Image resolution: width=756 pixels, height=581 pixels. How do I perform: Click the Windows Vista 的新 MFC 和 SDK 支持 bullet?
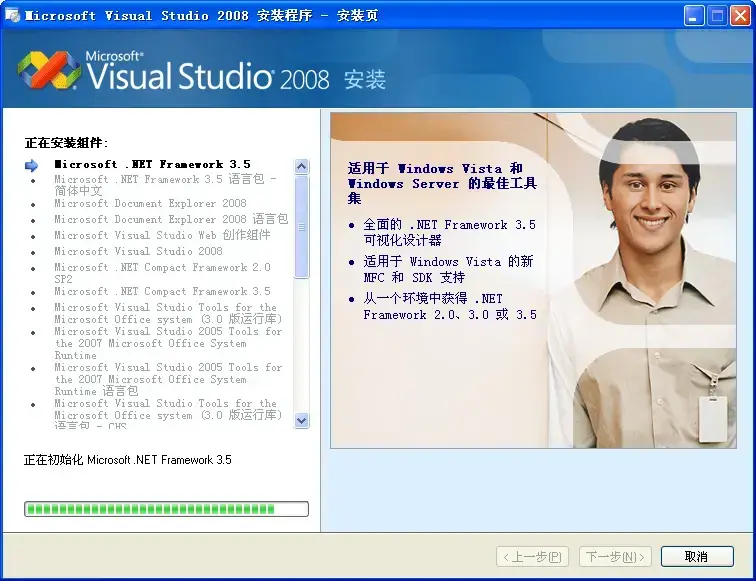pos(448,269)
